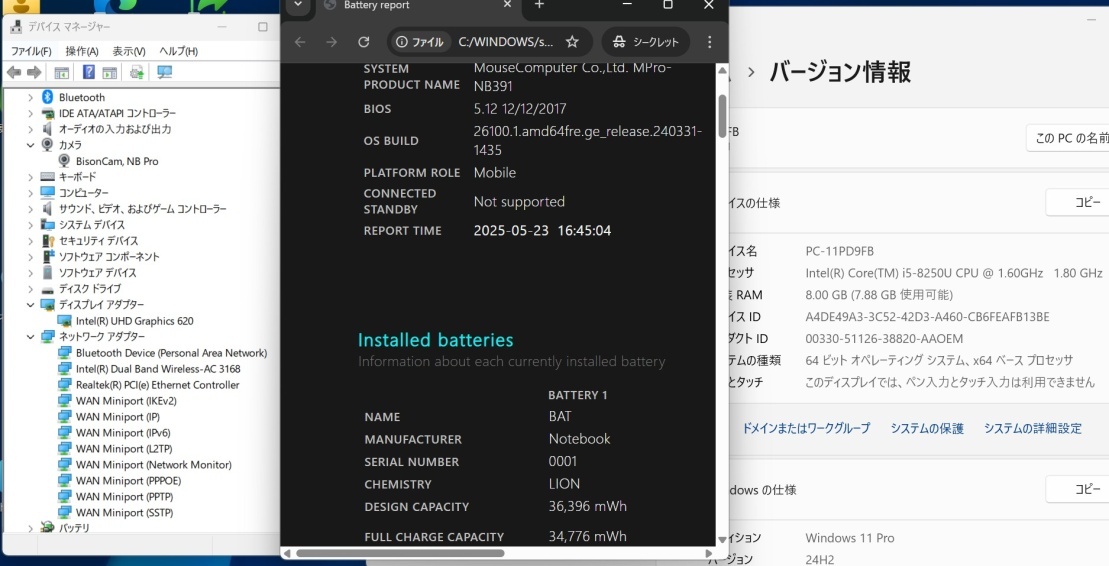This screenshot has width=1109, height=566.
Task: Open システムの保護 link
Action: 927,428
